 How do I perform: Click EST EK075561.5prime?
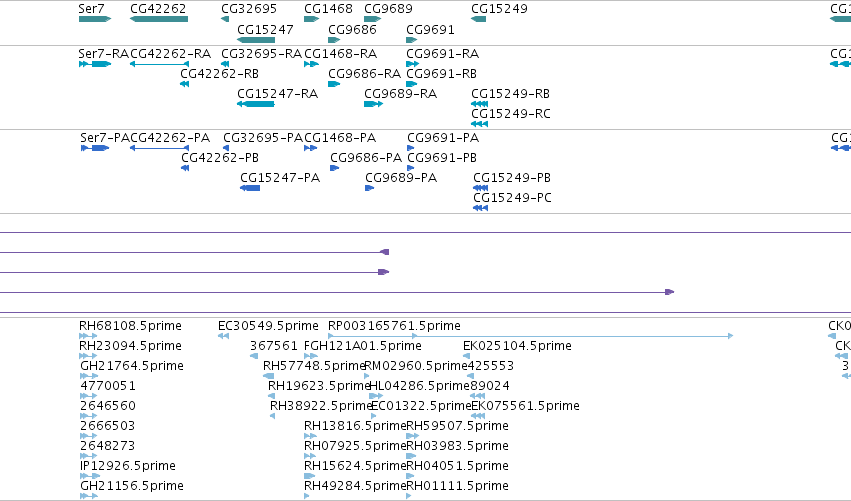click(x=525, y=406)
